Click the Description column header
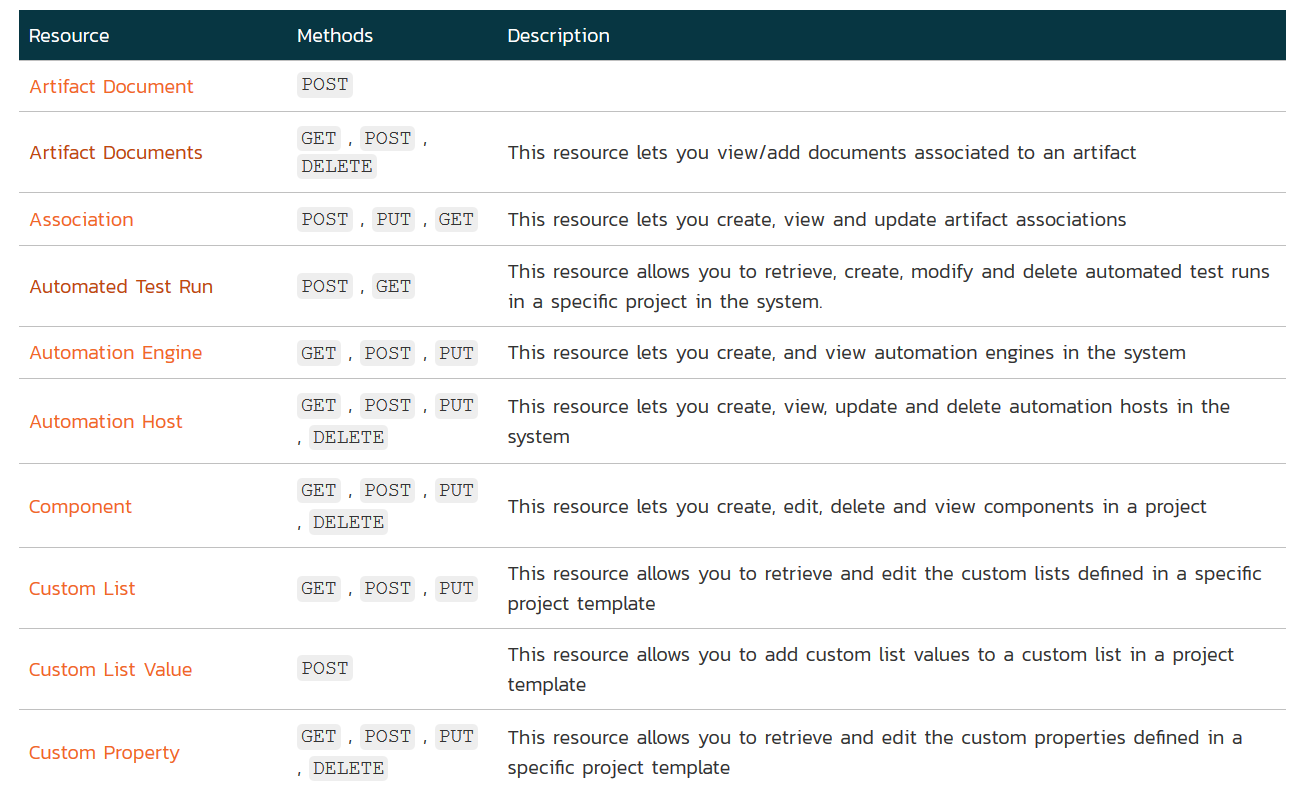This screenshot has width=1289, height=788. click(x=558, y=36)
